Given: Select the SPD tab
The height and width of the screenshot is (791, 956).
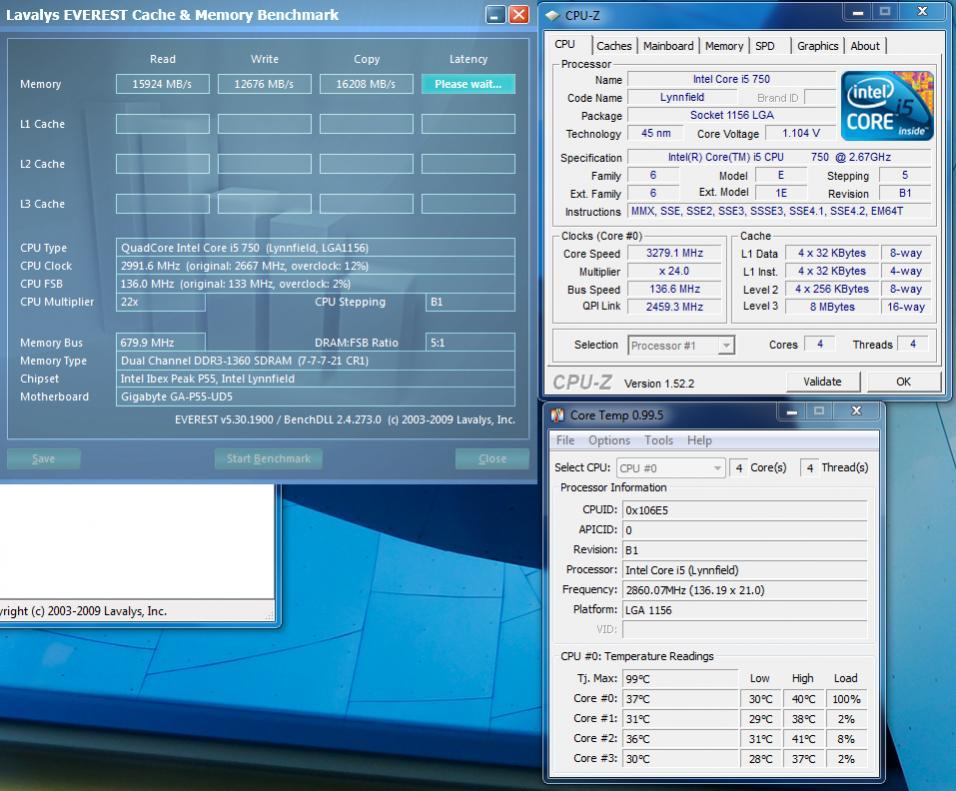Looking at the screenshot, I should (765, 46).
